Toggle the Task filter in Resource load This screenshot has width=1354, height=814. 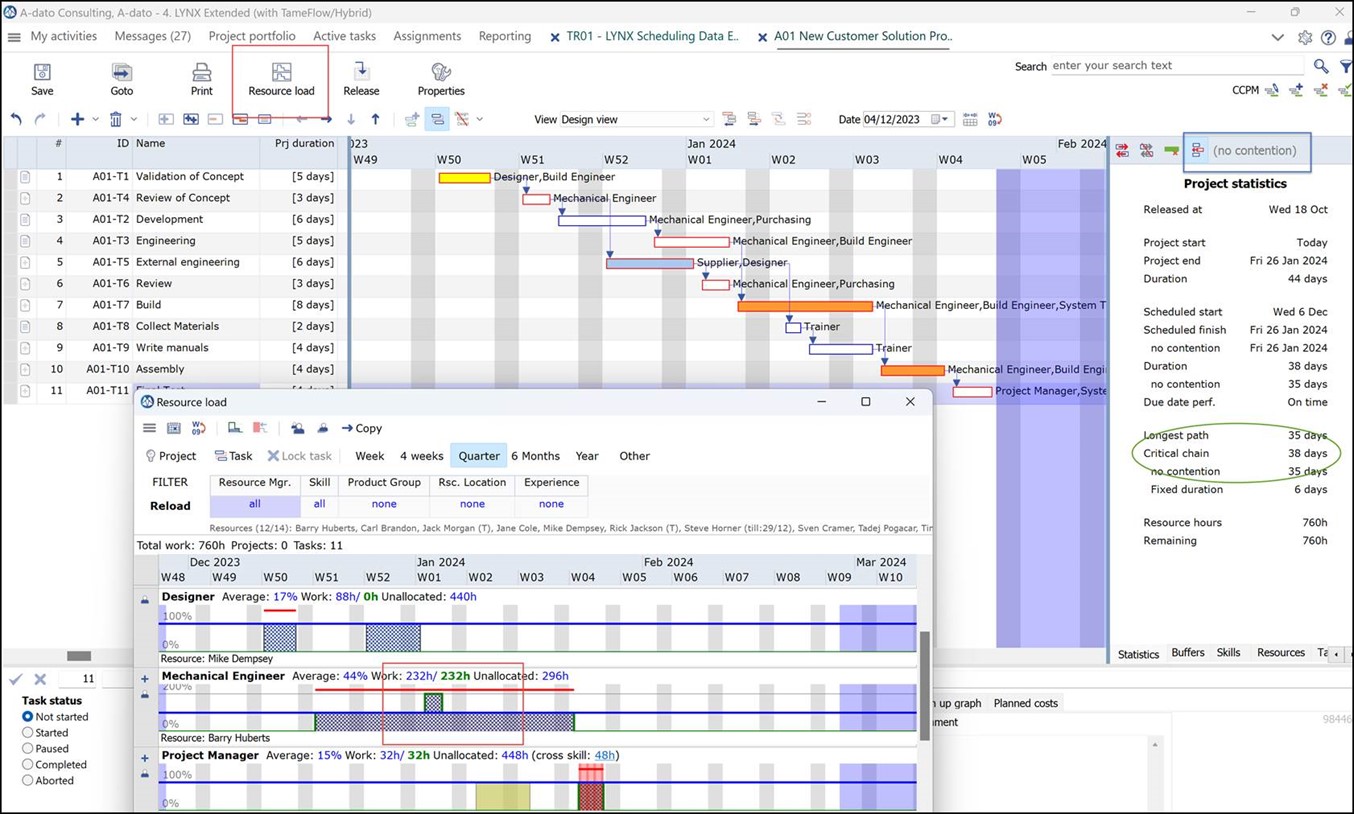(x=233, y=456)
